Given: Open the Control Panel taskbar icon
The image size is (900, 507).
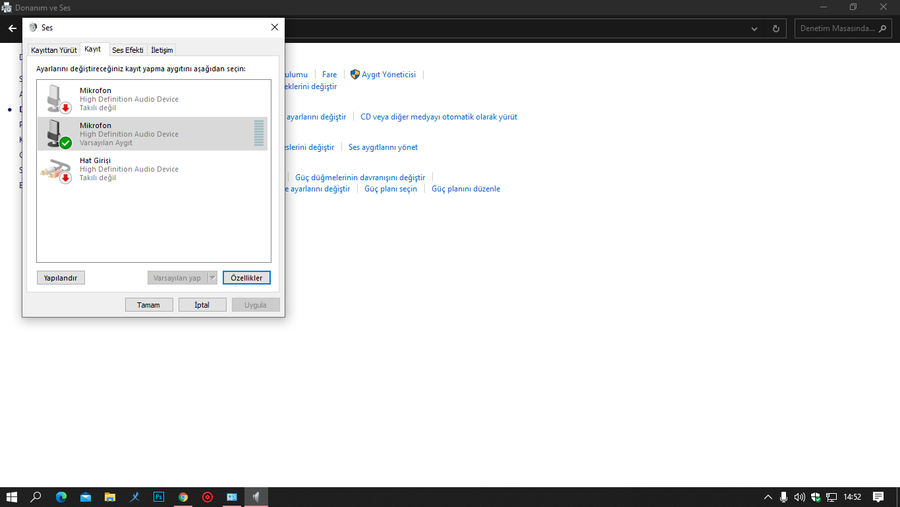Looking at the screenshot, I should 232,497.
